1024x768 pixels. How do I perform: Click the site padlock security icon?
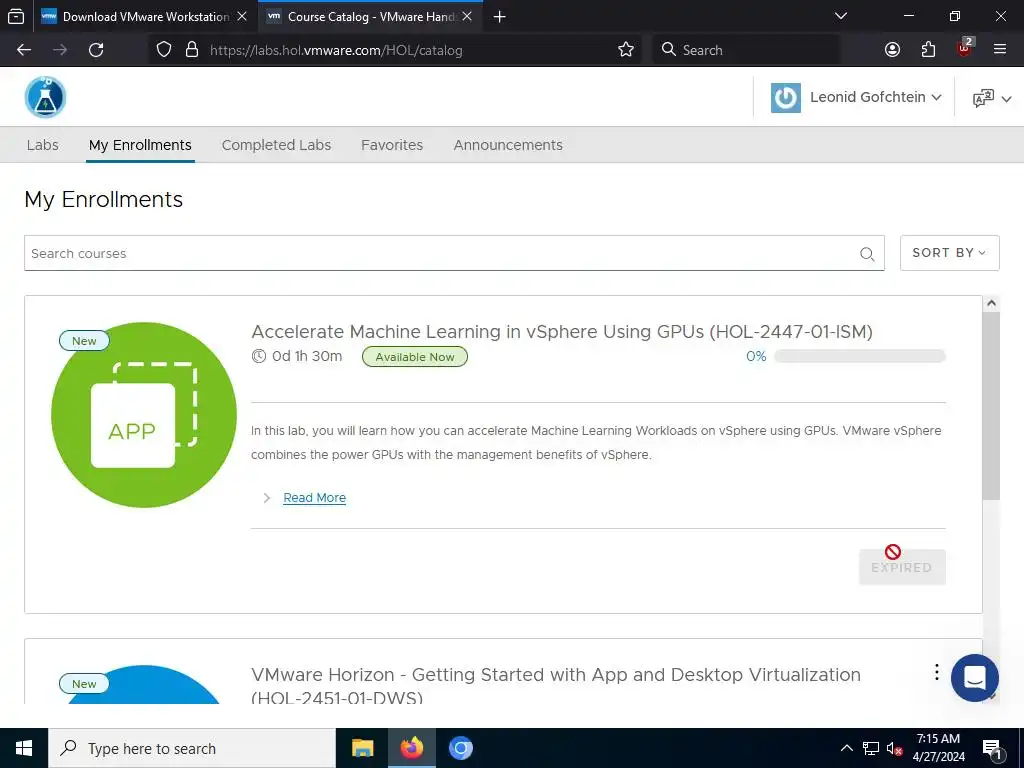point(192,50)
